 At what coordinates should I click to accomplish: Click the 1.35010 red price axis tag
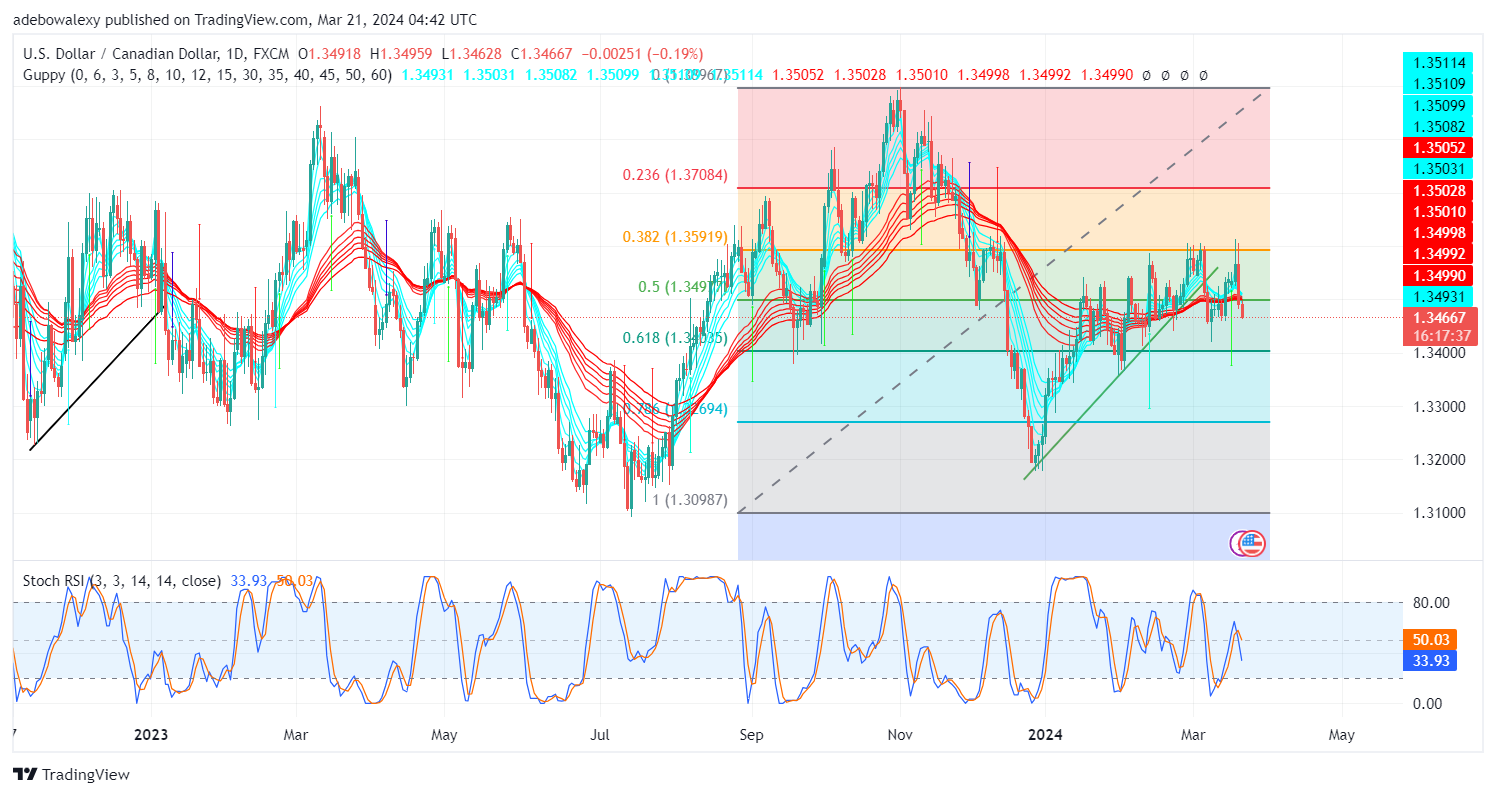1439,211
